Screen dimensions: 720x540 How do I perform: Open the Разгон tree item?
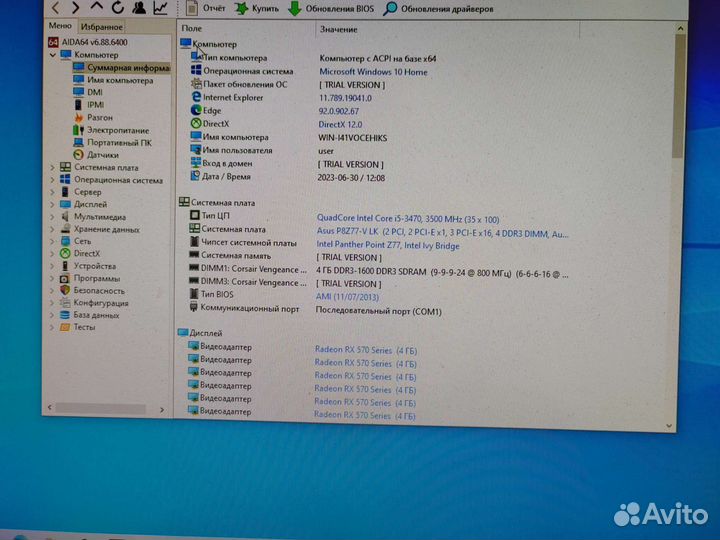pyautogui.click(x=100, y=117)
